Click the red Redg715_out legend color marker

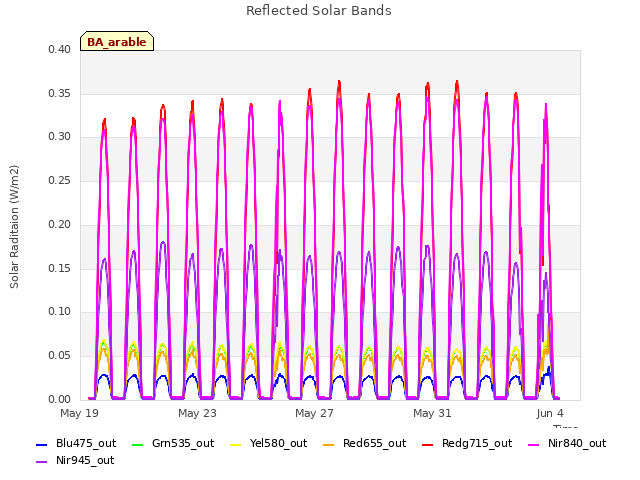427,444
